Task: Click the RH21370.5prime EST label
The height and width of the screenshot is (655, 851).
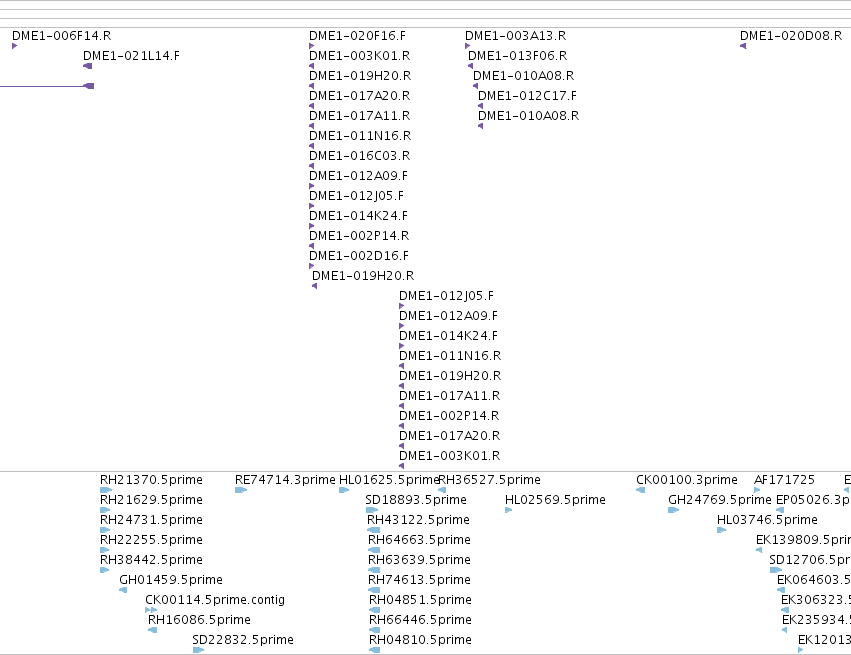Action: [151, 480]
